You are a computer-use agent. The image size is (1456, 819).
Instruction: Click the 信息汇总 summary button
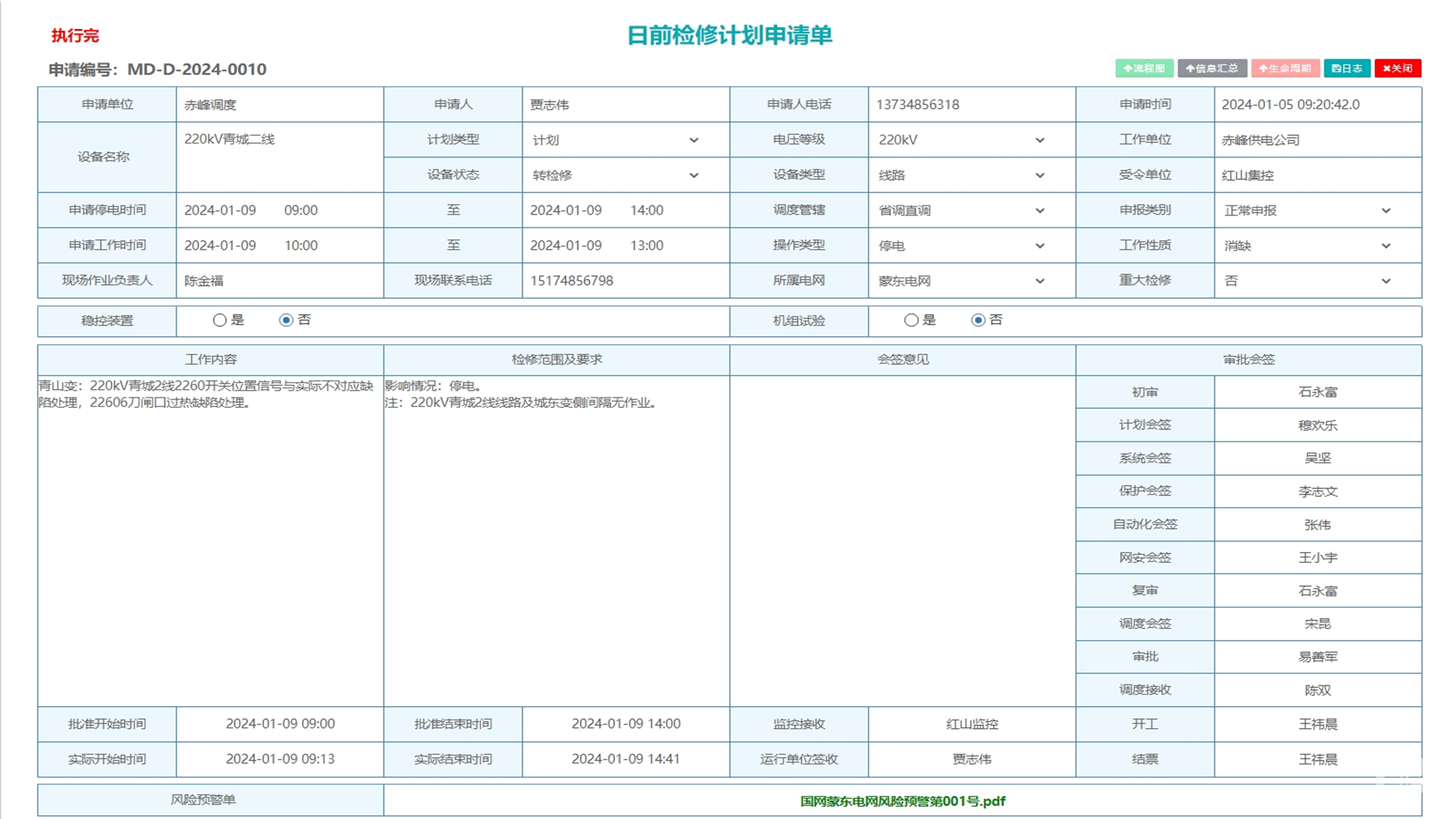[x=1212, y=68]
